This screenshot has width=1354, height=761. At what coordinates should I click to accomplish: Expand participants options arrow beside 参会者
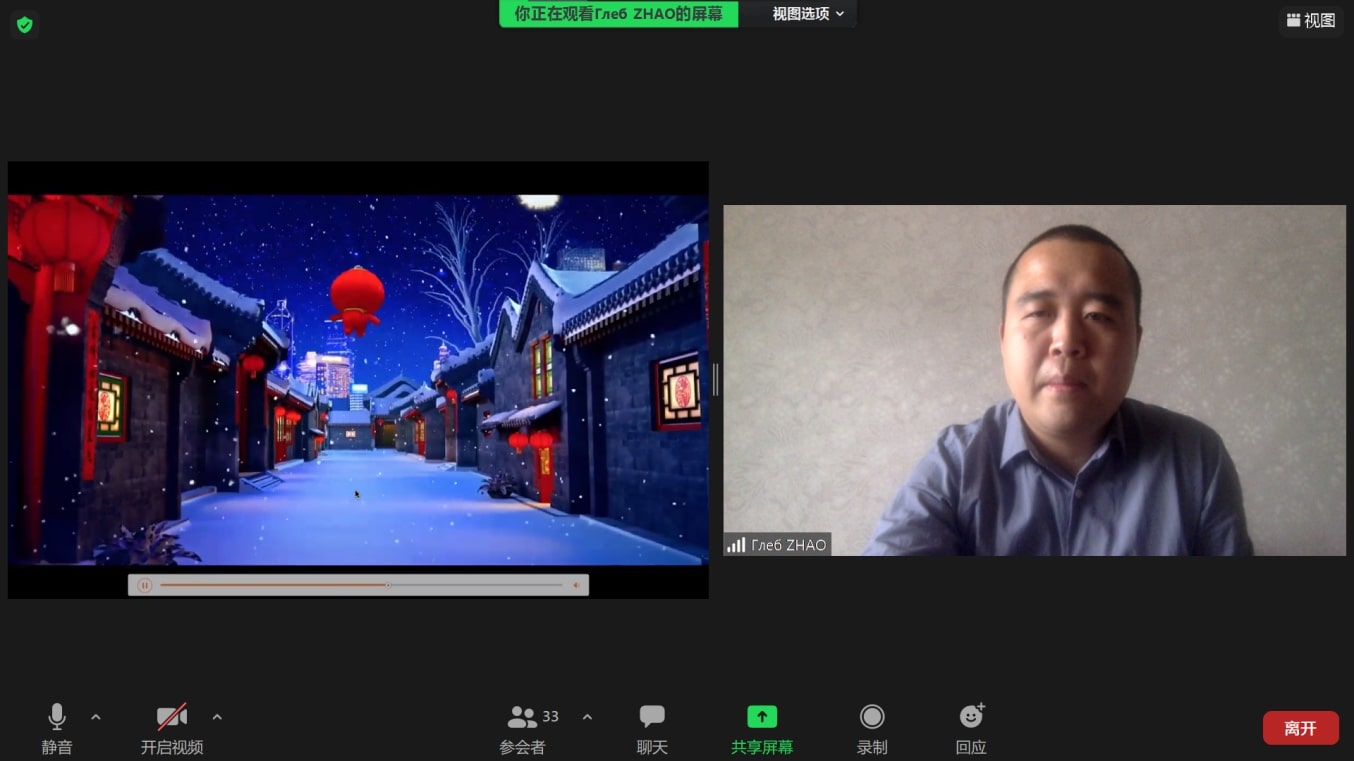587,717
